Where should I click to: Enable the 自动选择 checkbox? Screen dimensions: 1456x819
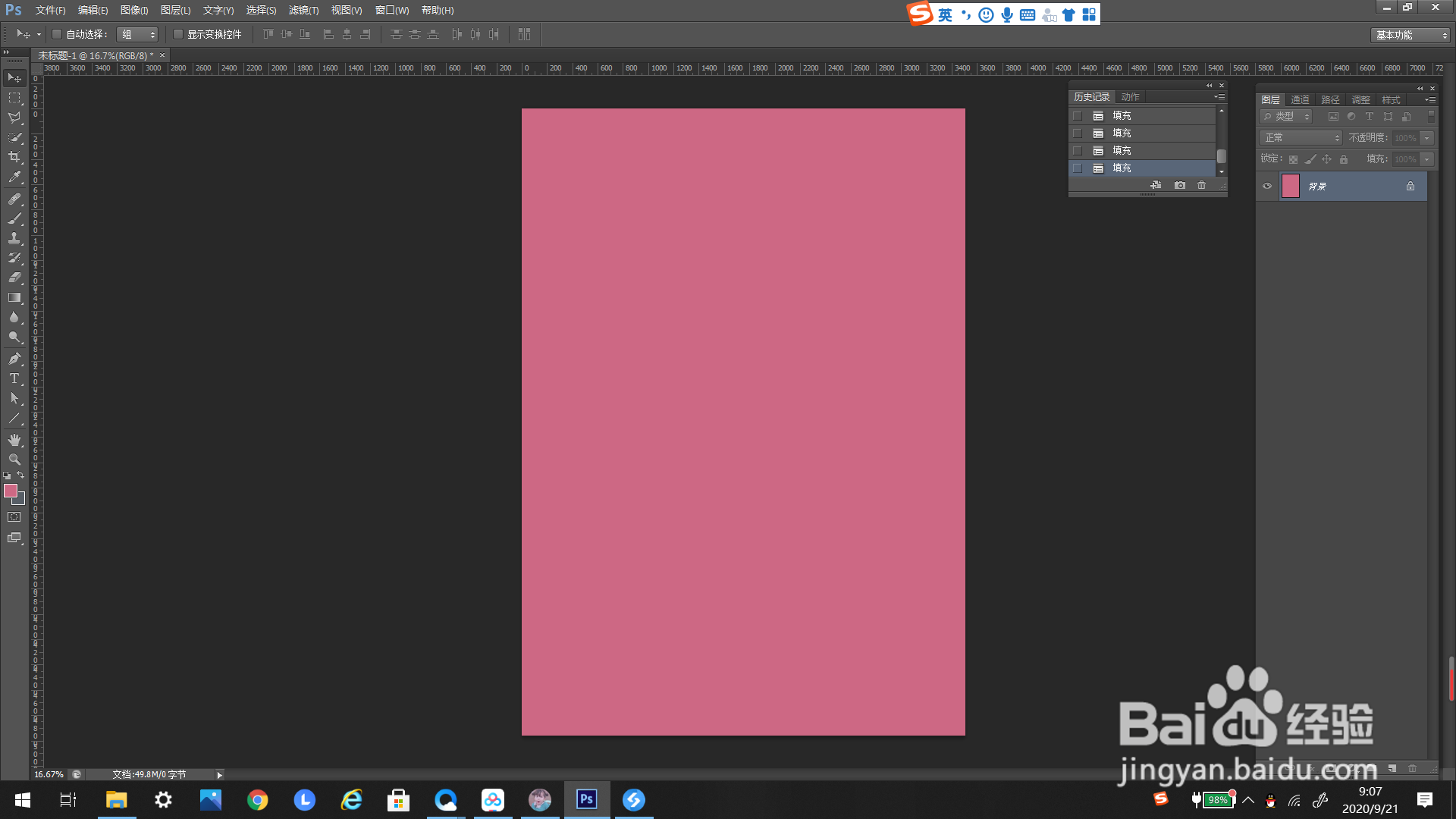click(57, 34)
